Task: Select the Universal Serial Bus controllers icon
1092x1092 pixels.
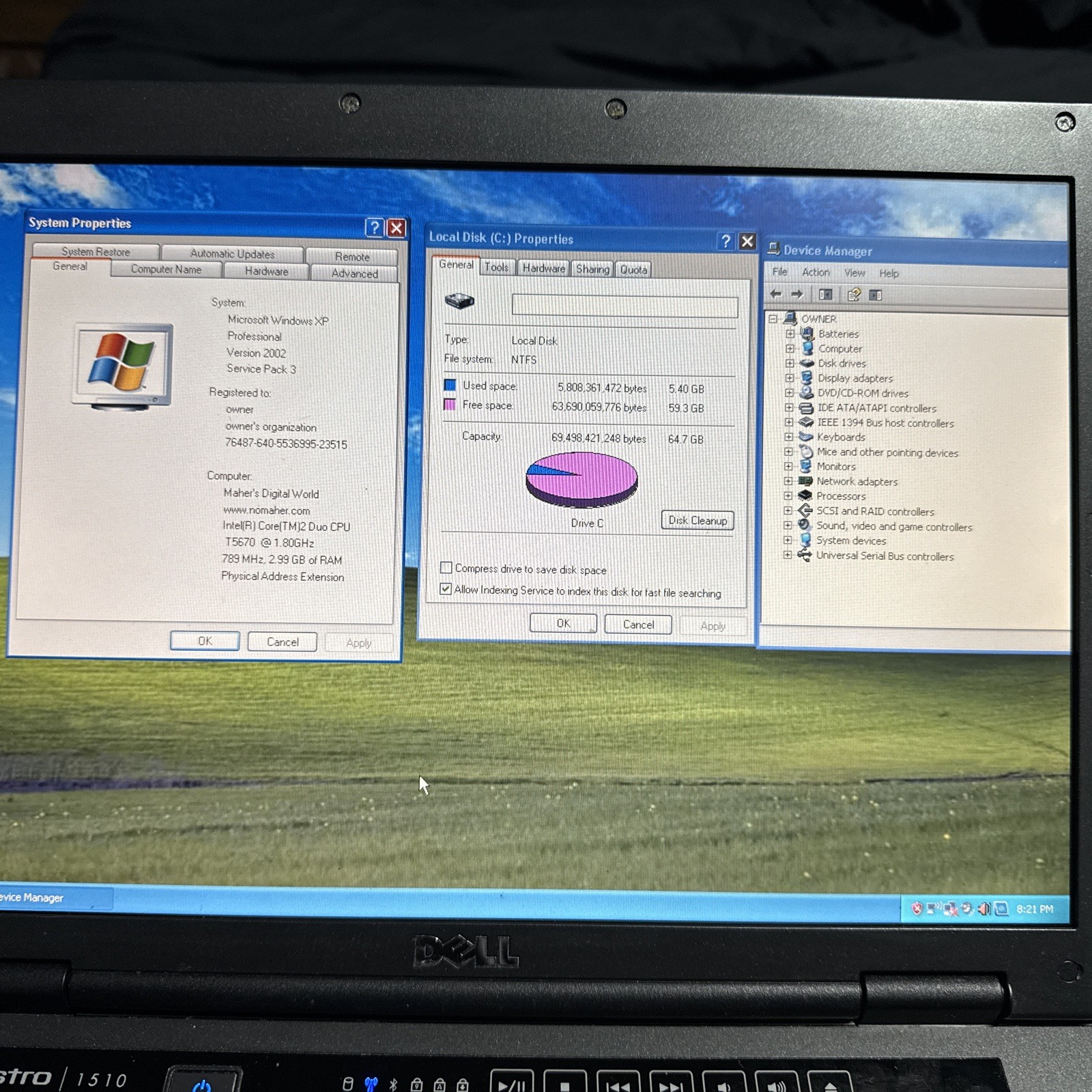Action: (x=805, y=556)
